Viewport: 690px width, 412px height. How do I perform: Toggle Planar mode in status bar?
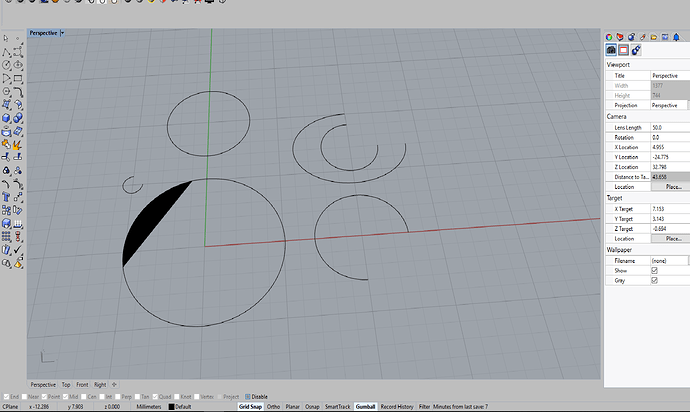(x=292, y=407)
